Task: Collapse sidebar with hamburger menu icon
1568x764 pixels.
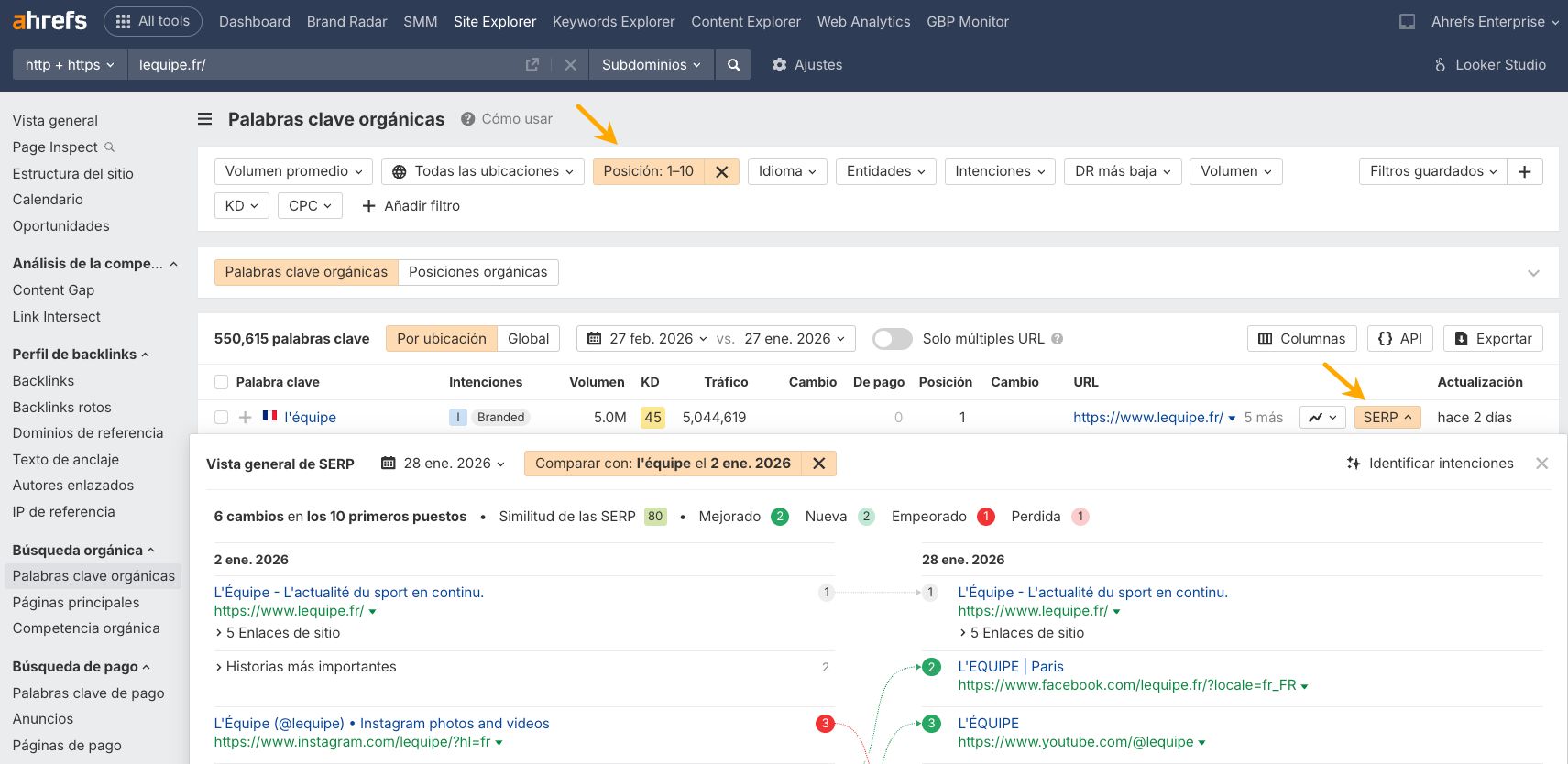Action: point(205,119)
